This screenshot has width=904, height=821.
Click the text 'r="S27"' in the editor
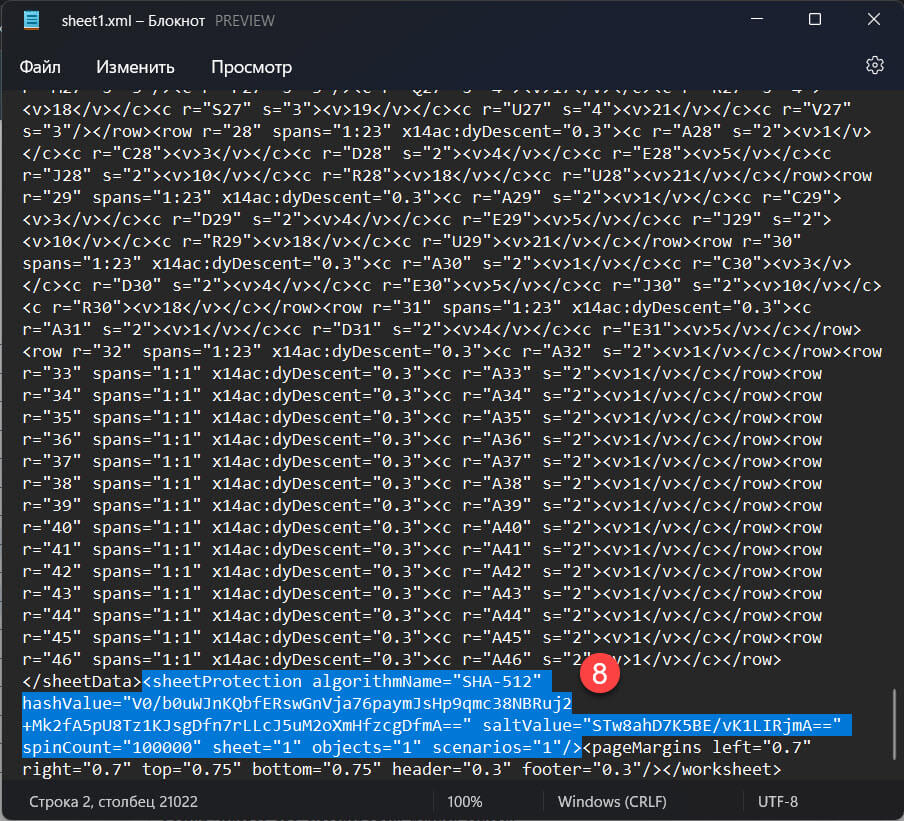pos(217,110)
